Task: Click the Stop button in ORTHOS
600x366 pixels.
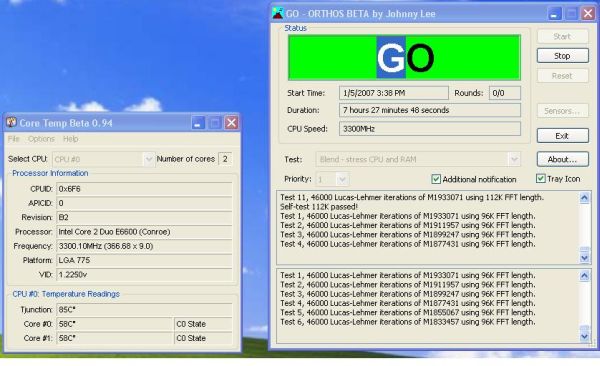Action: [x=562, y=56]
